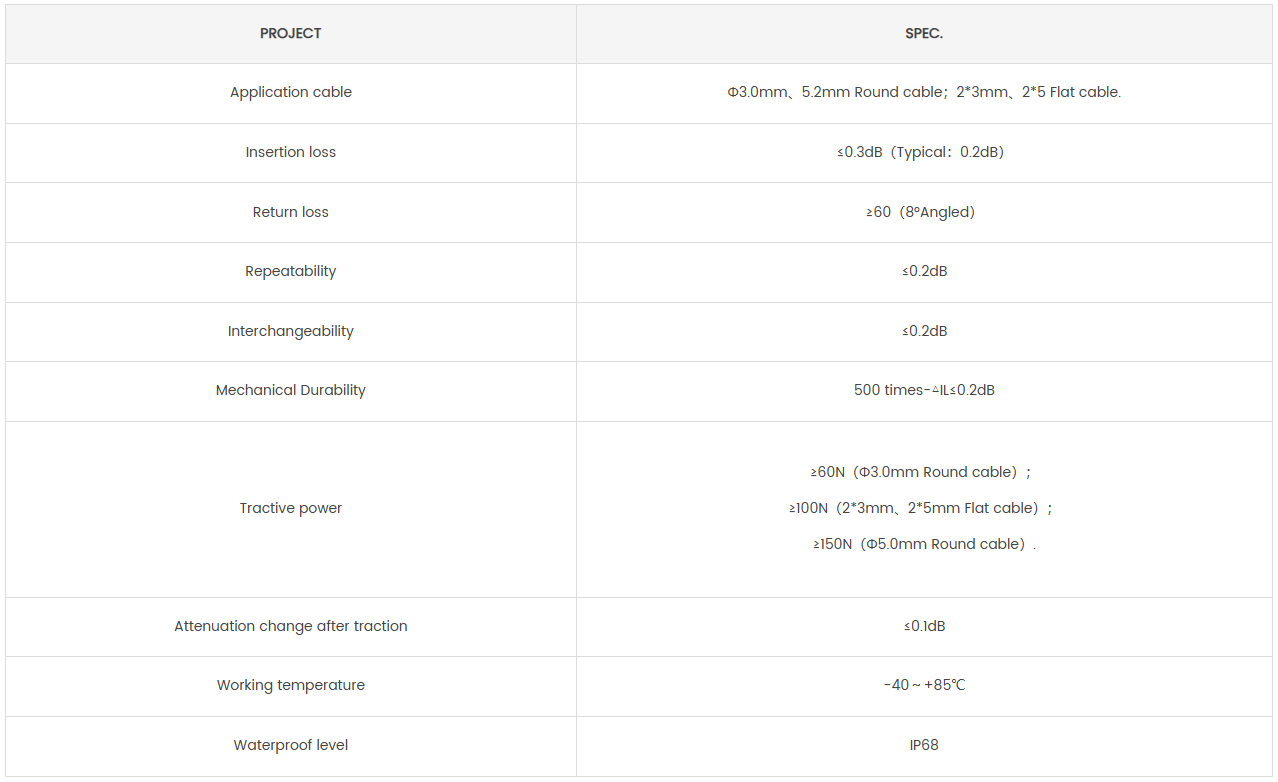The image size is (1278, 782).
Task: Select the Waterproof level label
Action: (x=291, y=745)
